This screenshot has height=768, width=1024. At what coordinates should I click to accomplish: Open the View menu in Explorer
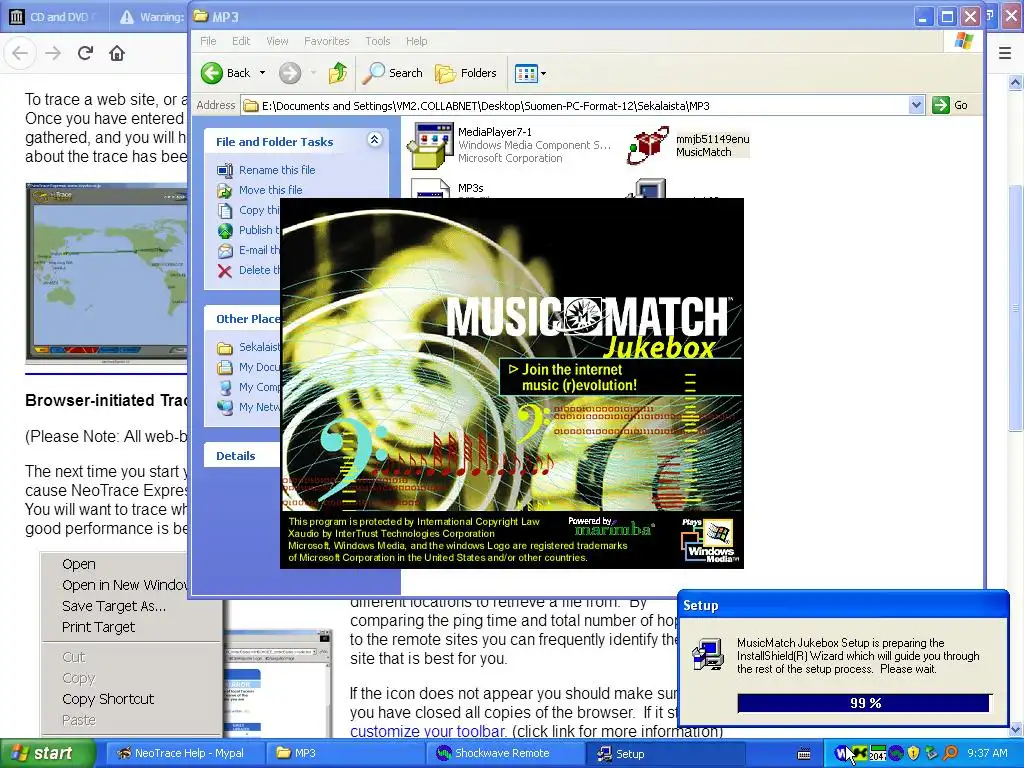tap(277, 40)
